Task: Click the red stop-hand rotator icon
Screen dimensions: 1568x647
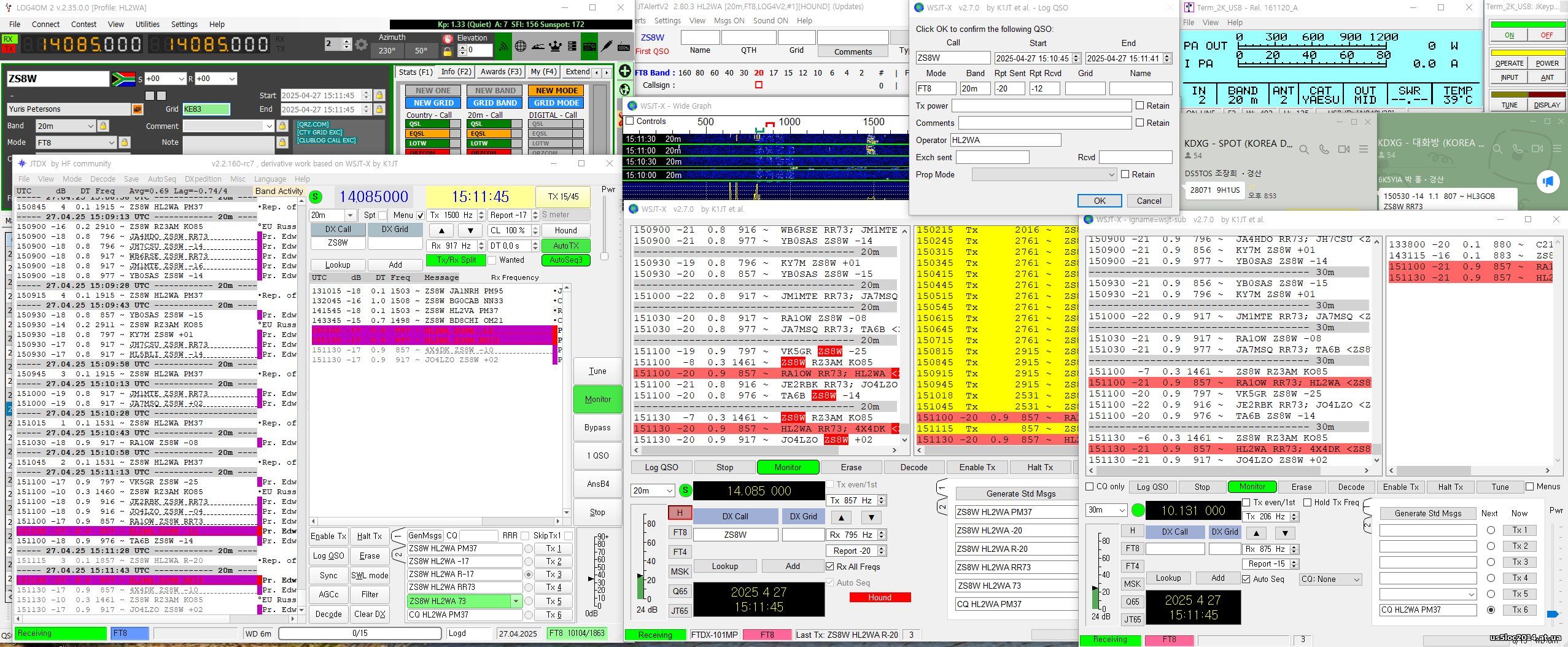Action: 448,38
